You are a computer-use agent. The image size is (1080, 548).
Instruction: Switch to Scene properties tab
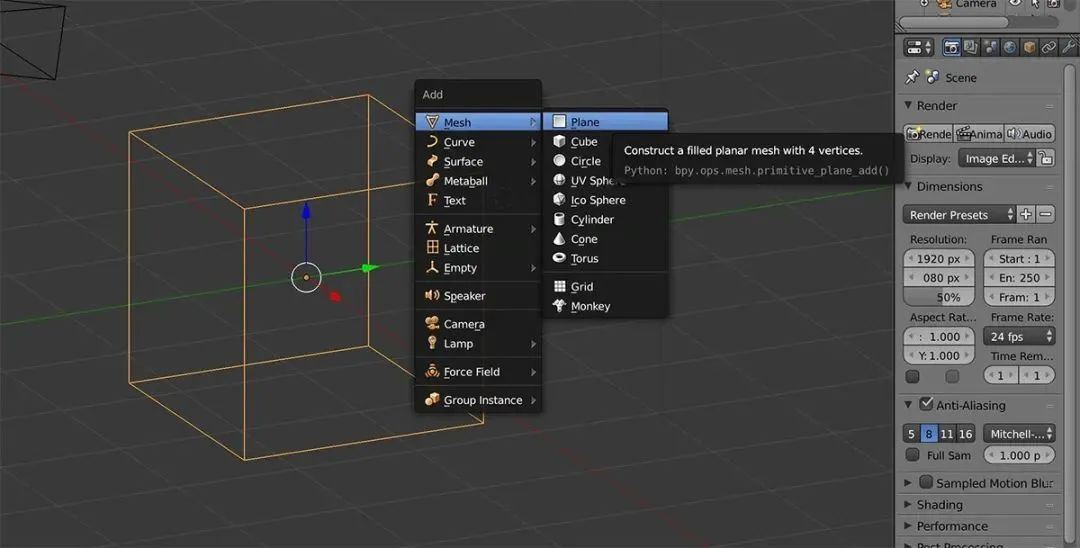pos(990,48)
